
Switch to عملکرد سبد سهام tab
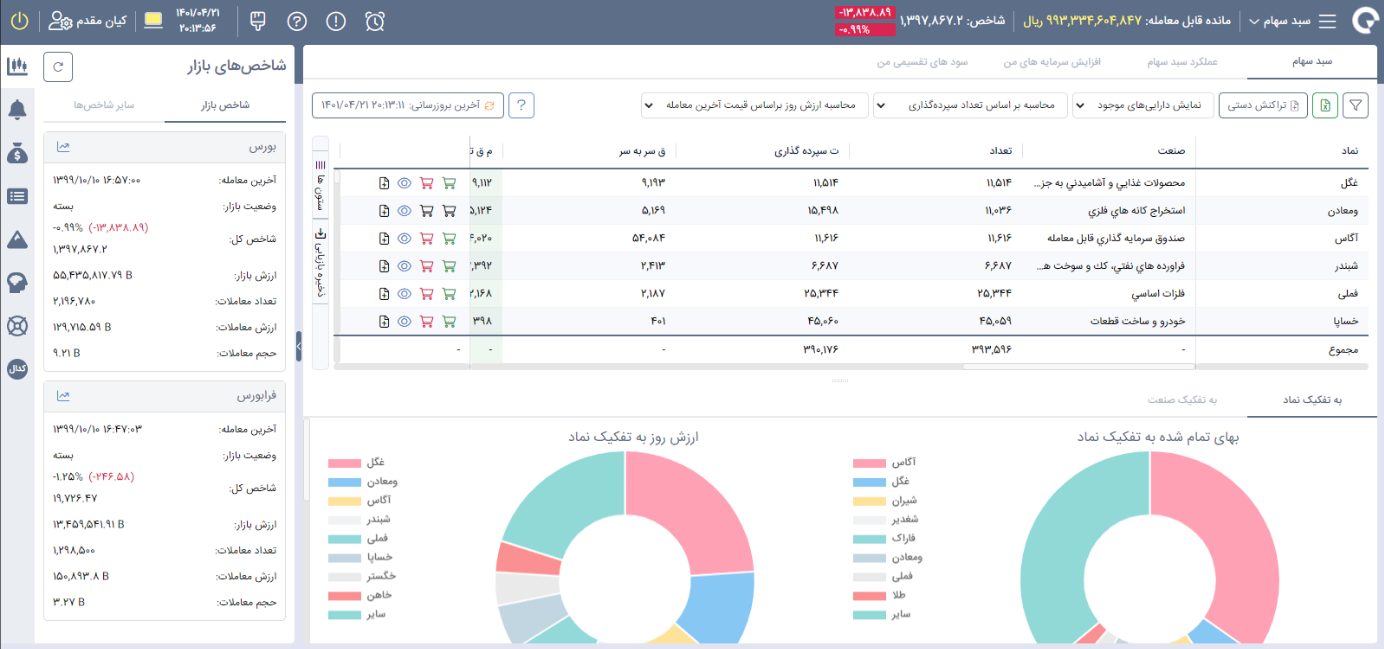tap(1182, 62)
